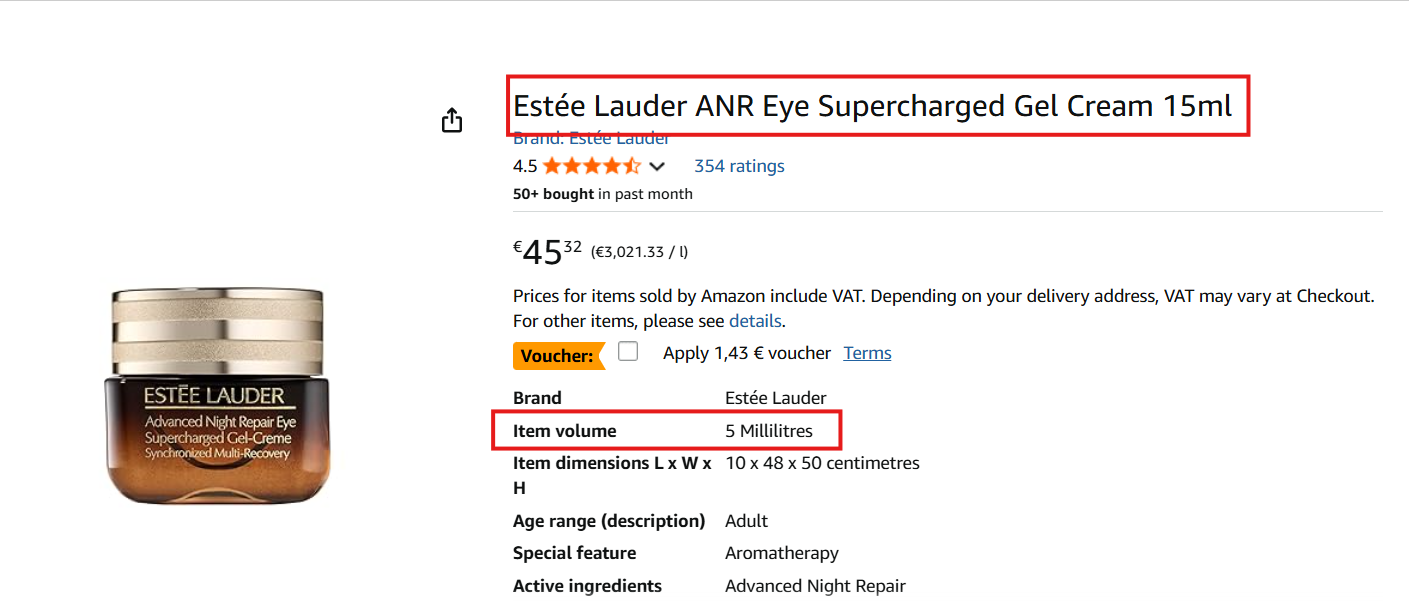Open the VAT details link
Screen dimensions: 1409x603
pos(755,321)
